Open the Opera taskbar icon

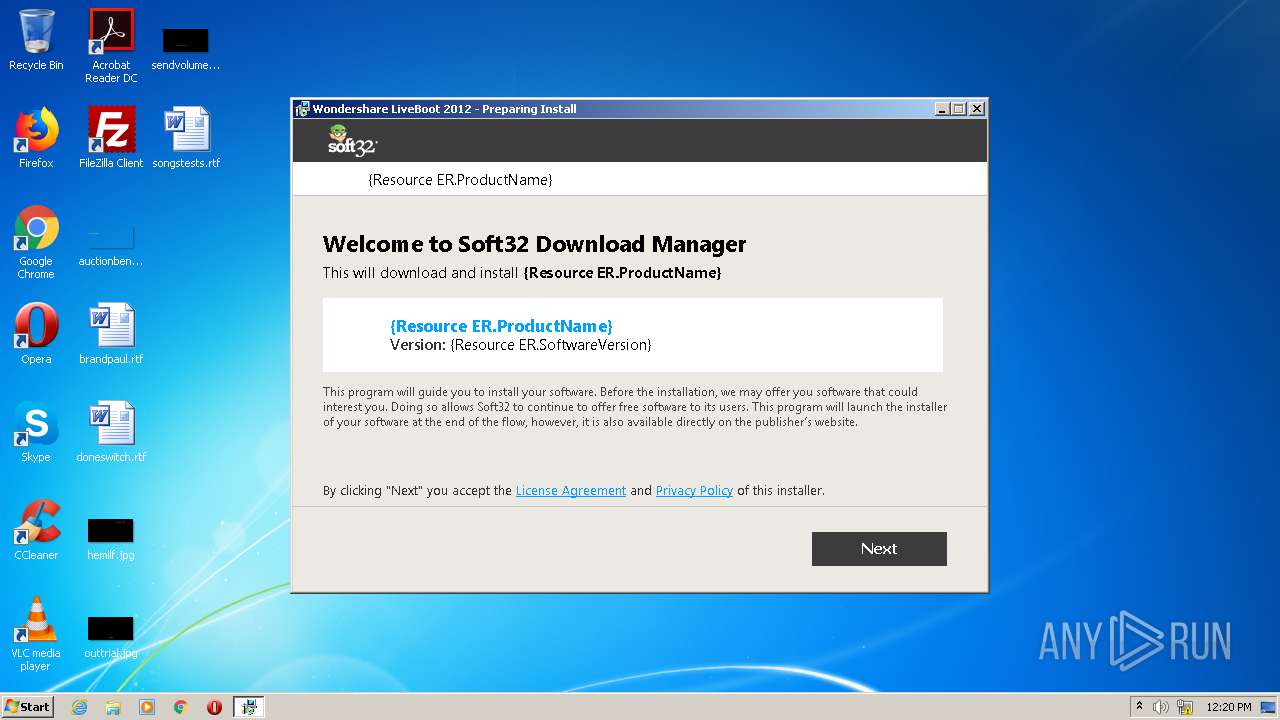click(x=214, y=707)
